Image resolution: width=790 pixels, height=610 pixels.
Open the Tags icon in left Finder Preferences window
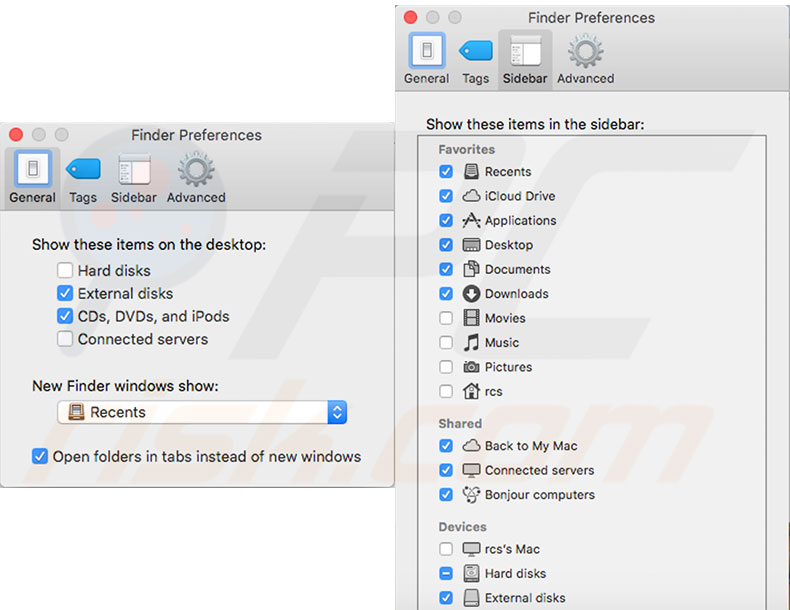[83, 169]
